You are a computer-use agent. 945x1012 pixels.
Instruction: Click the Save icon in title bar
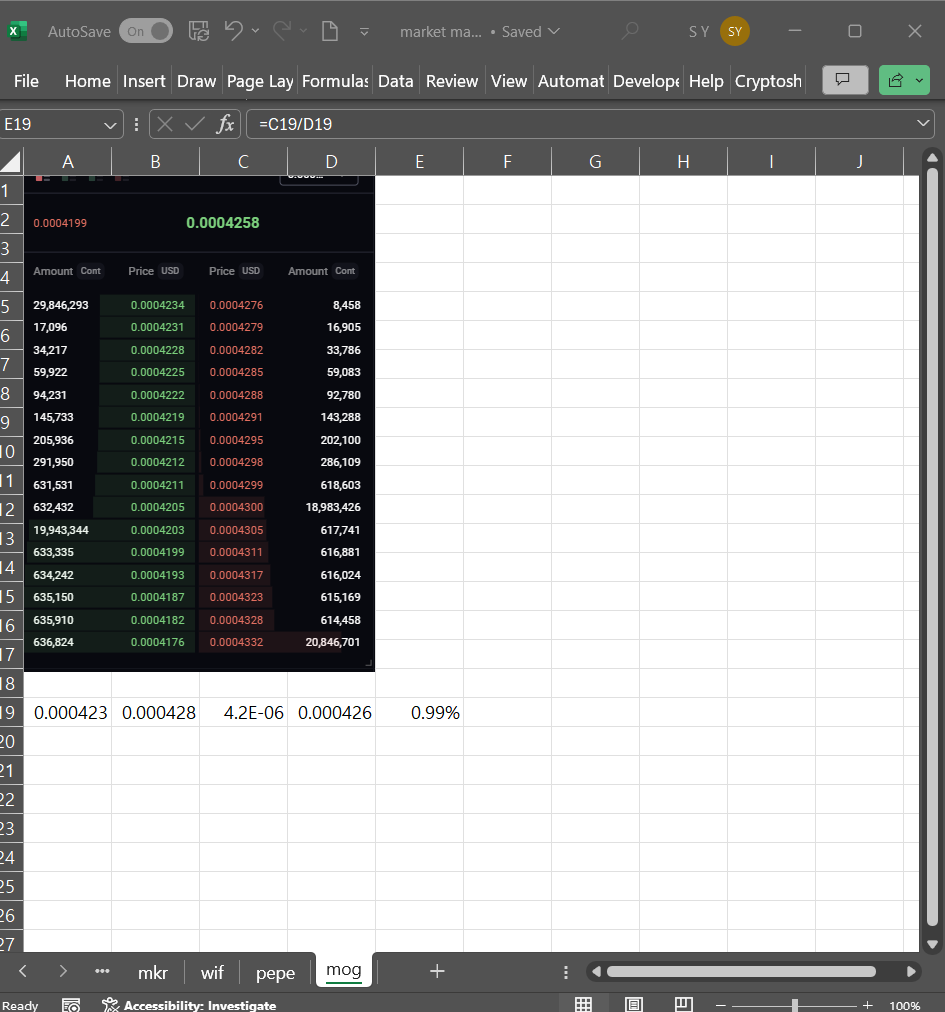point(199,31)
